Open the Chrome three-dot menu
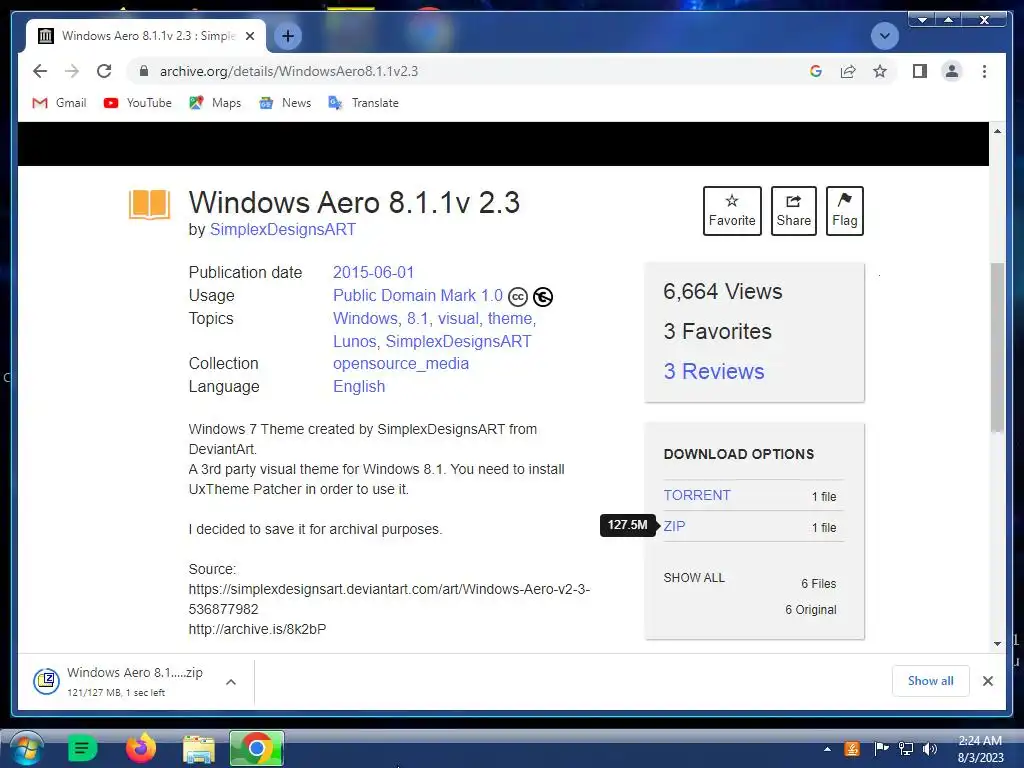Viewport: 1024px width, 768px height. pyautogui.click(x=984, y=71)
